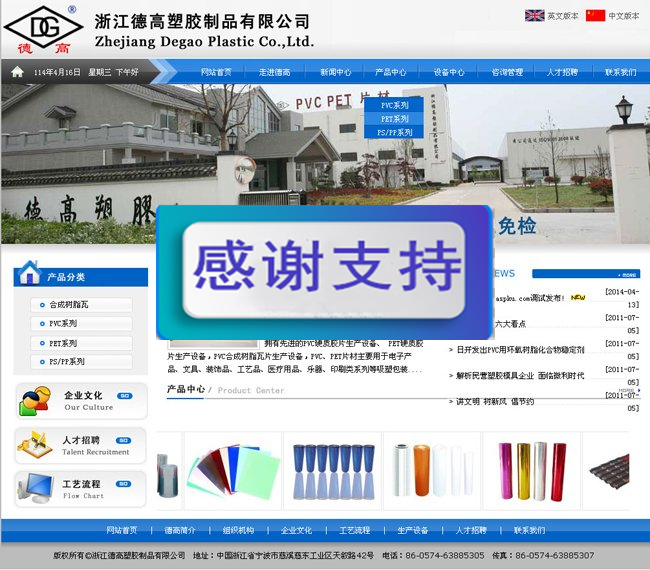Open 设备中心 navigation item

(449, 72)
